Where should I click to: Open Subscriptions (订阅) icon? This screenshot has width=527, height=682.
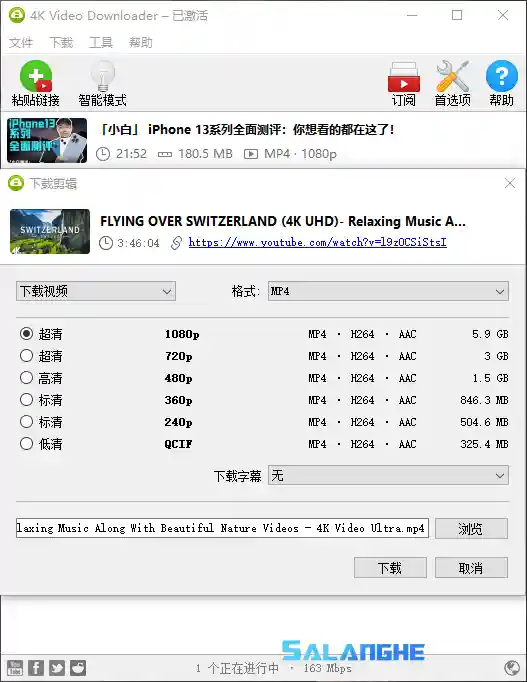tap(404, 77)
